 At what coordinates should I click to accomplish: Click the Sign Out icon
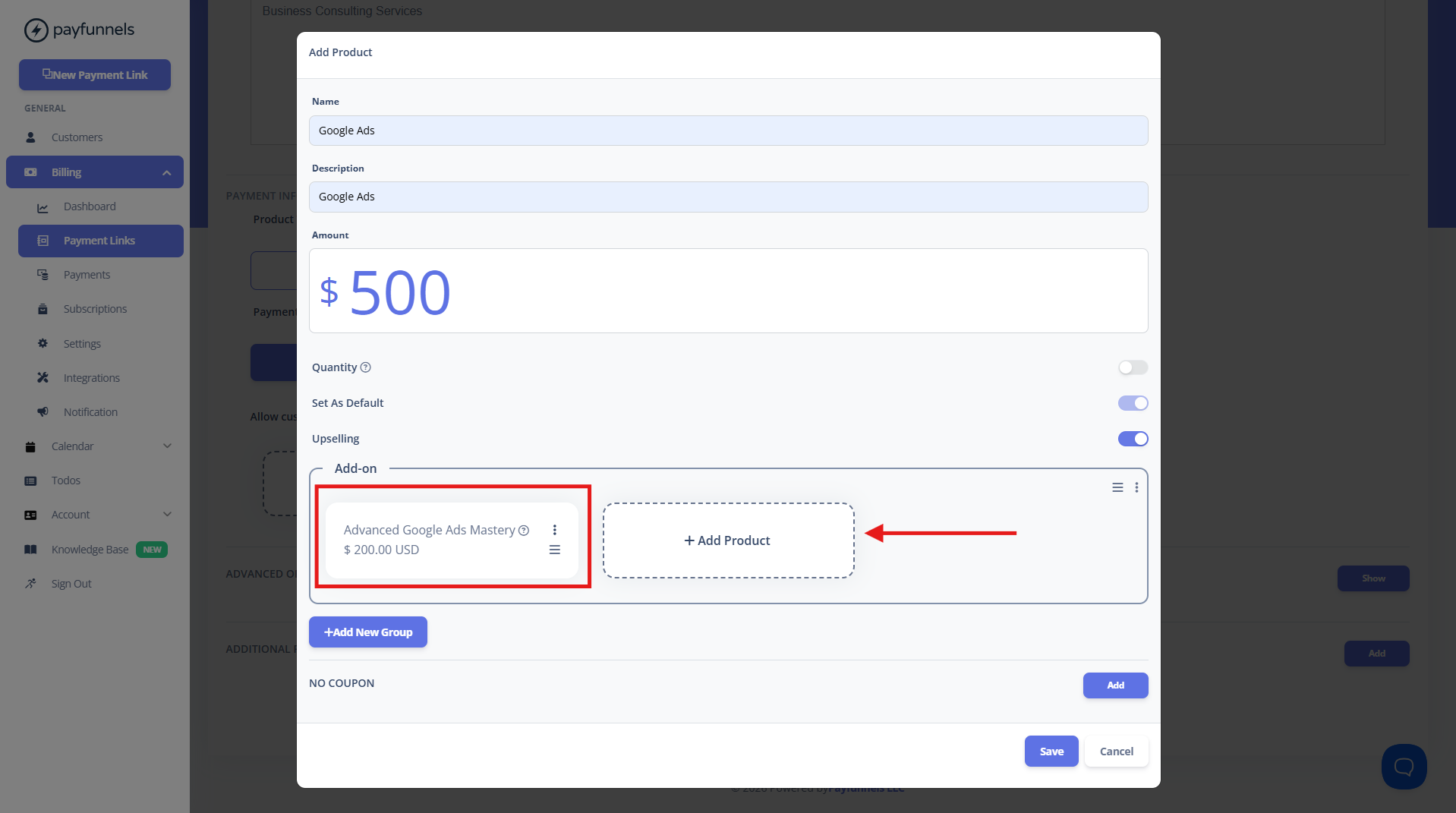(x=30, y=584)
